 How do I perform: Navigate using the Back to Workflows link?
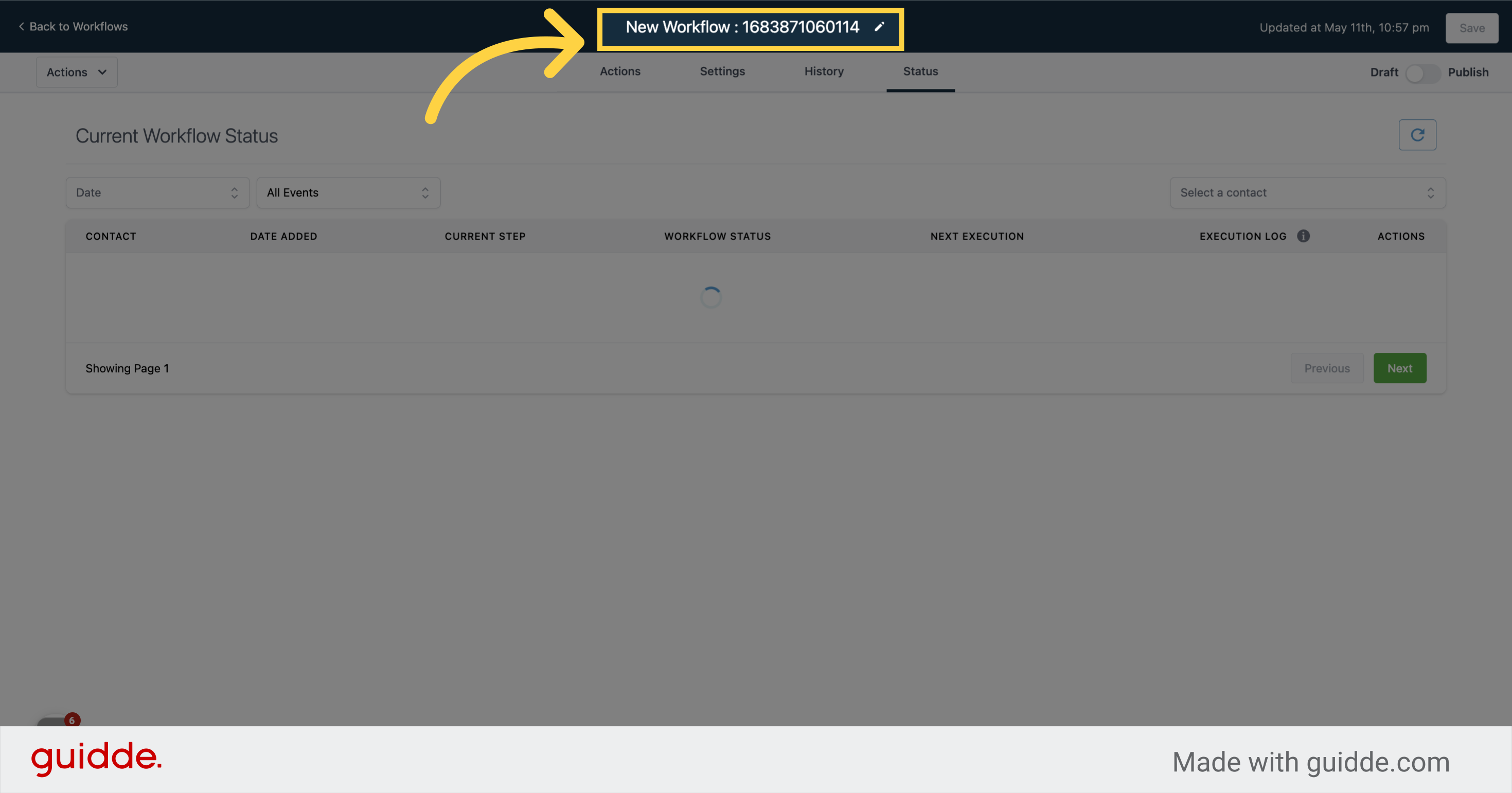(79, 26)
